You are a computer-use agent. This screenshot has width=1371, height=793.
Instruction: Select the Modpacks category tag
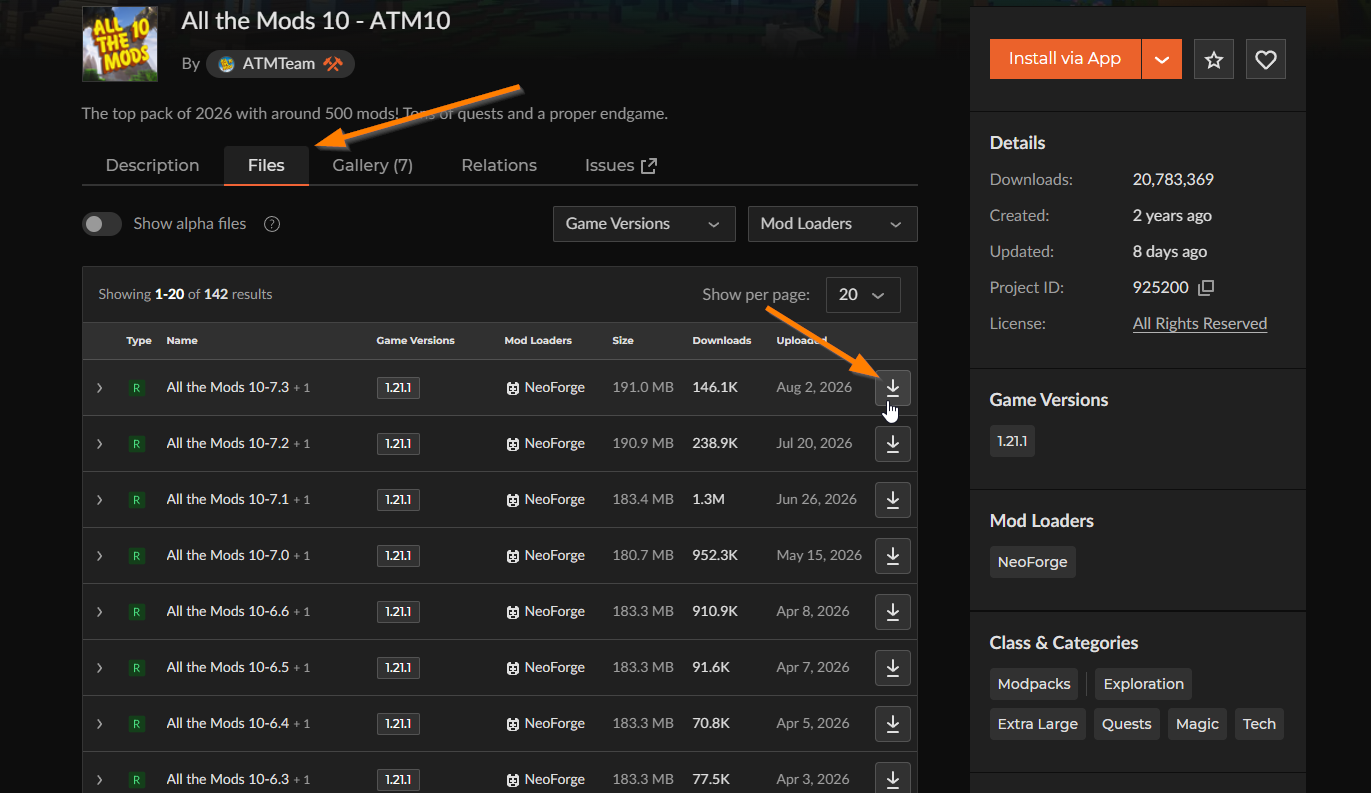tap(1034, 684)
